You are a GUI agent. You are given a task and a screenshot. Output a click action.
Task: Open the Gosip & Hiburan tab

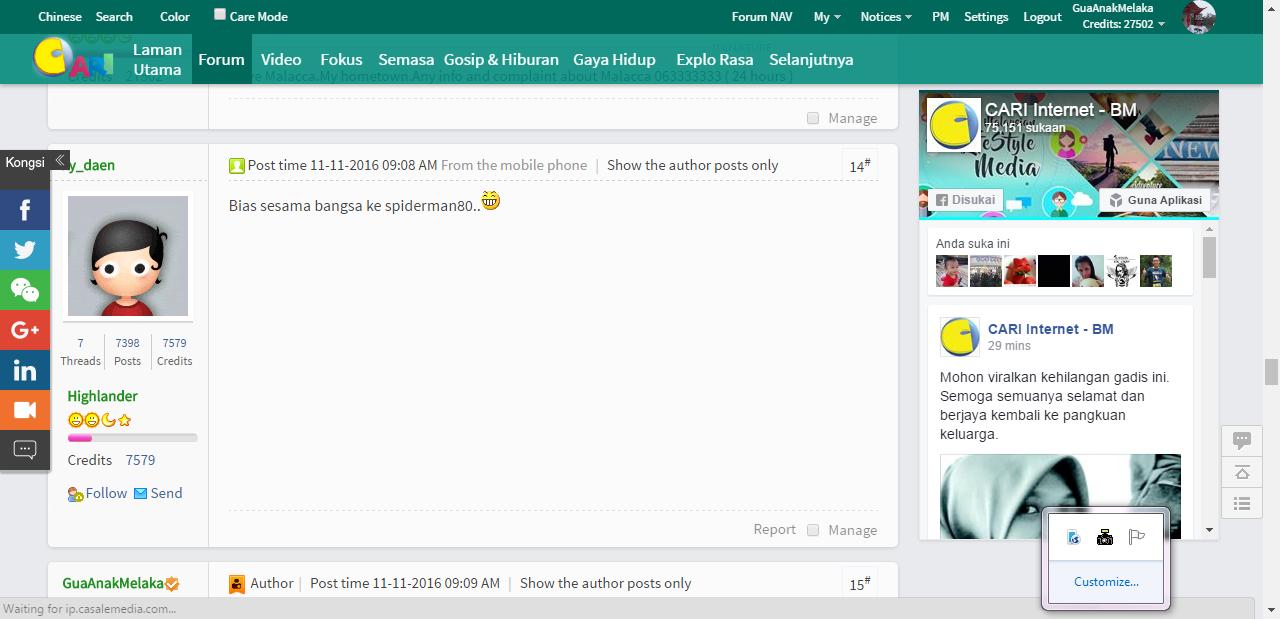501,59
